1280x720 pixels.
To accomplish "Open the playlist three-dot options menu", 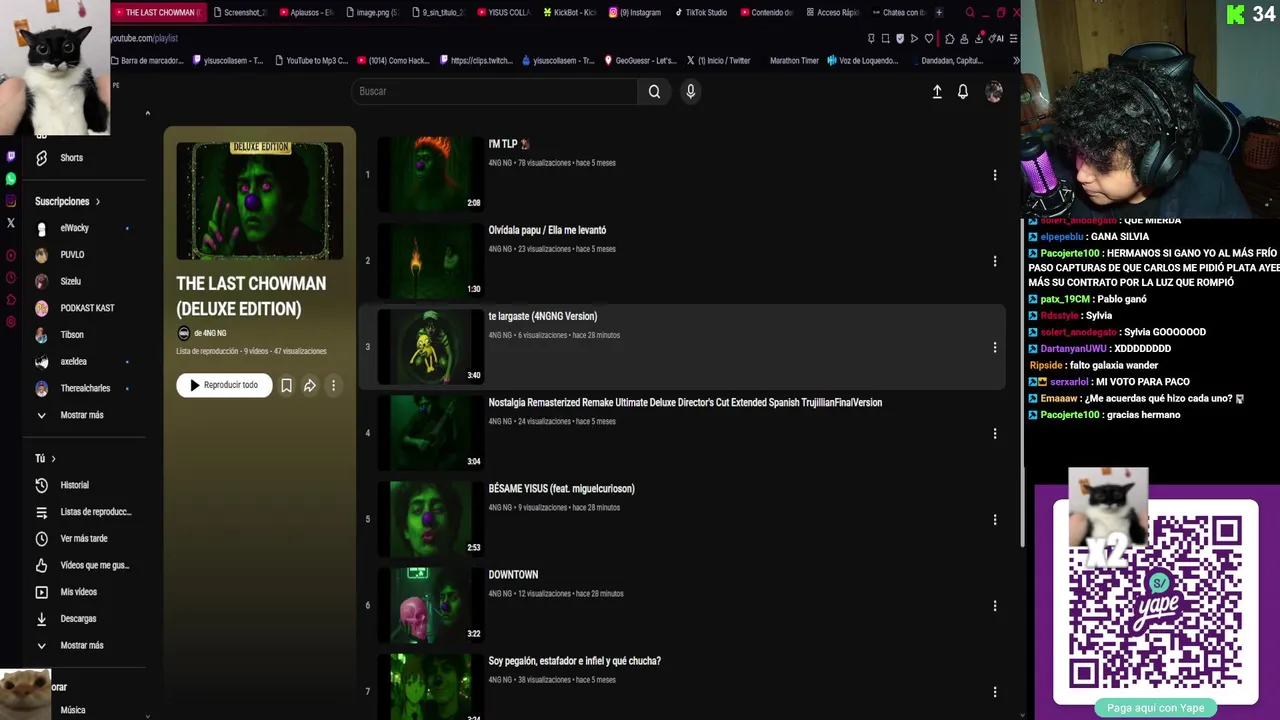I will 333,385.
